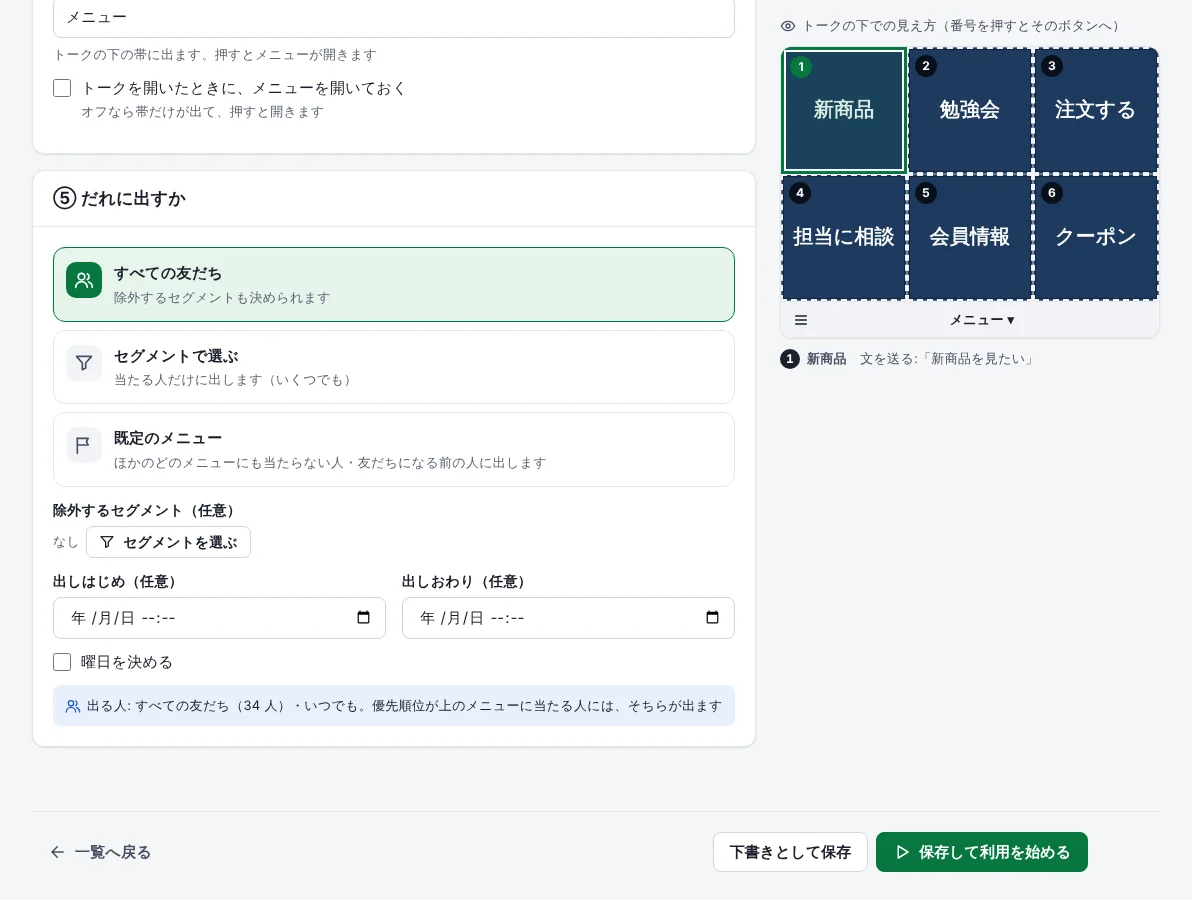This screenshot has width=1192, height=900.
Task: Select the クーポン preview tile
Action: click(x=1095, y=237)
